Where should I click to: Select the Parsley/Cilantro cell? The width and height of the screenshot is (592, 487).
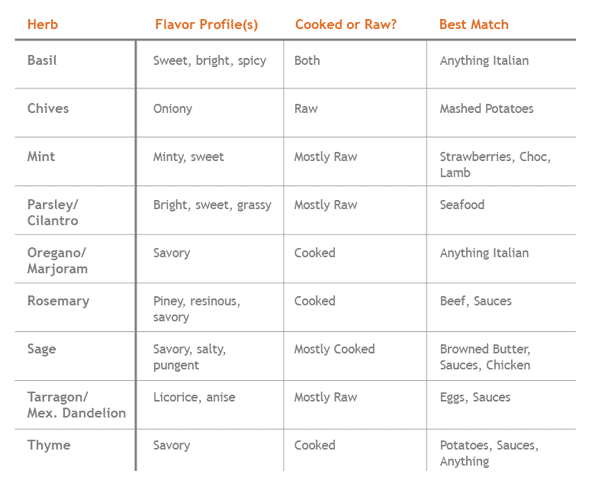53,213
